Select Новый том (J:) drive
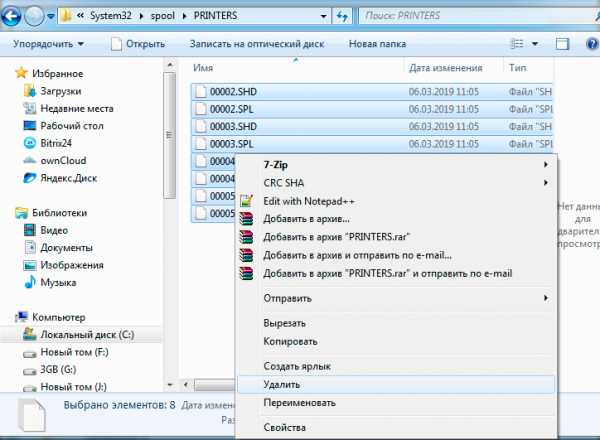The image size is (600, 440). tap(73, 387)
